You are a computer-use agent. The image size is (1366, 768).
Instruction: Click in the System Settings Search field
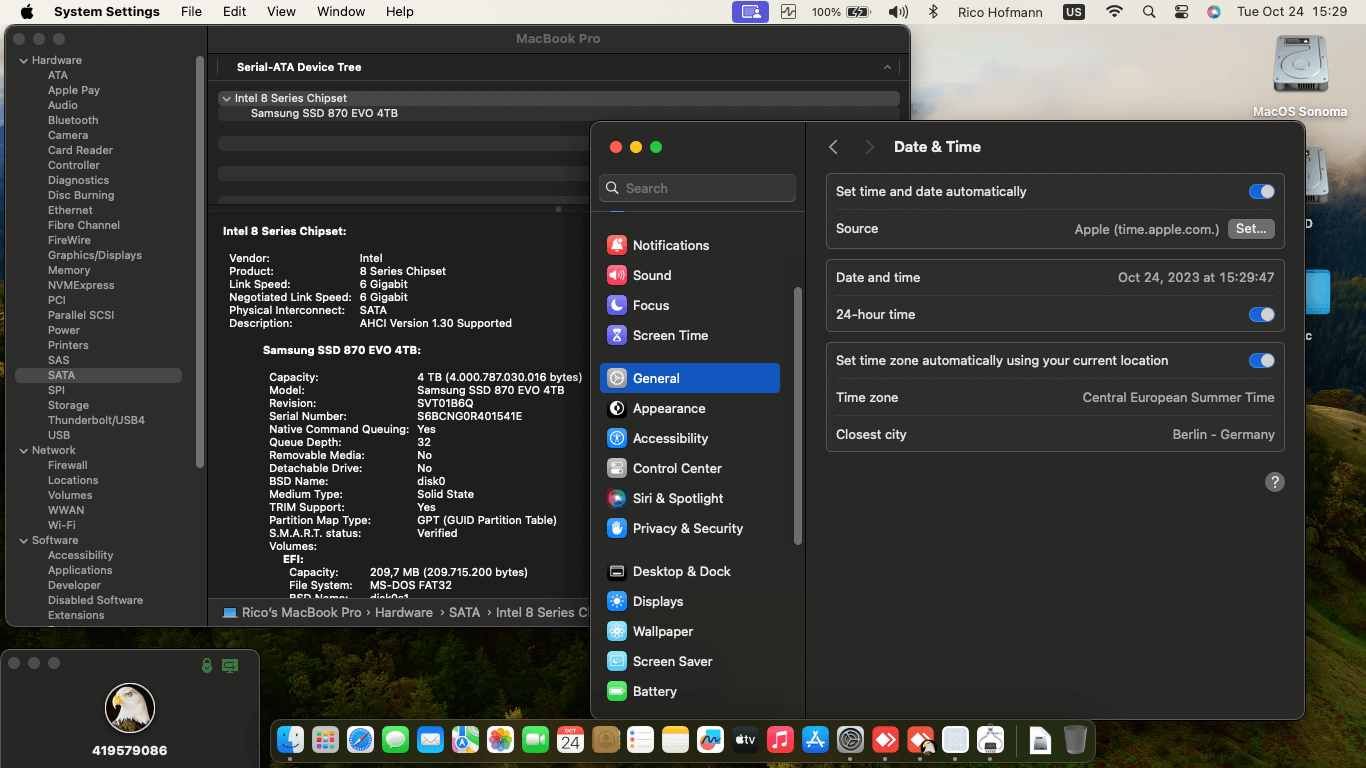click(x=698, y=188)
